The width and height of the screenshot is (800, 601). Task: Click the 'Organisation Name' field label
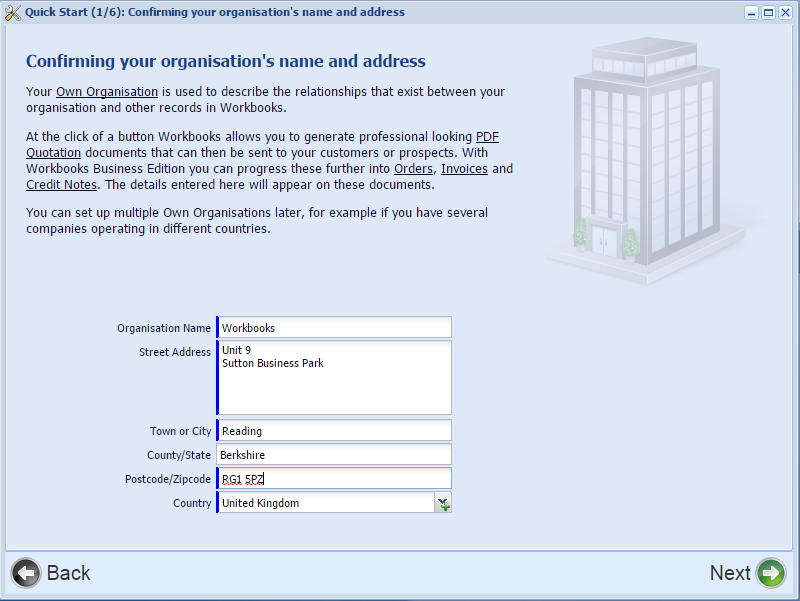164,328
